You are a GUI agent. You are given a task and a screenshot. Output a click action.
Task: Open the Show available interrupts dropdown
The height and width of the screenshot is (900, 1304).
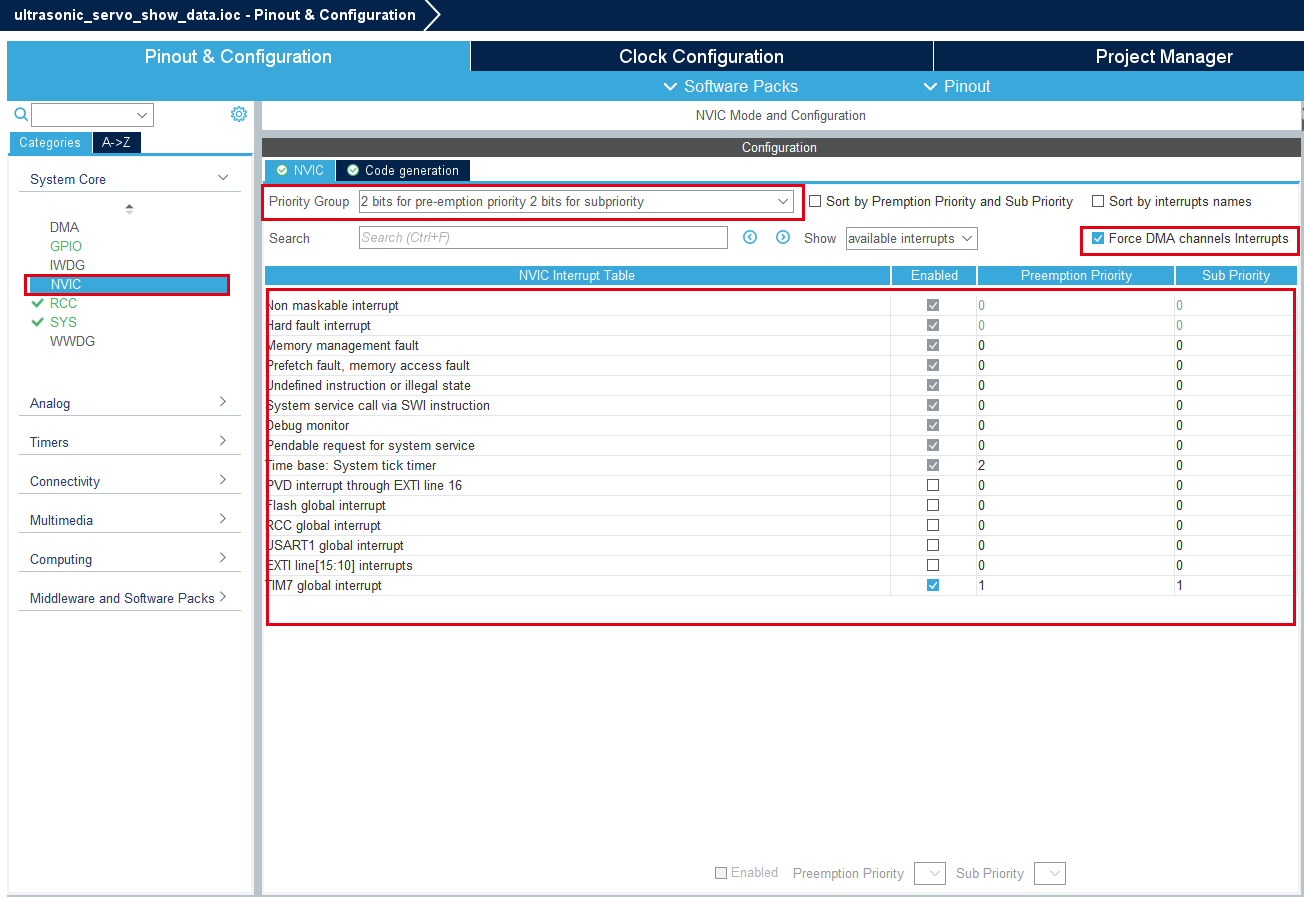click(x=911, y=238)
